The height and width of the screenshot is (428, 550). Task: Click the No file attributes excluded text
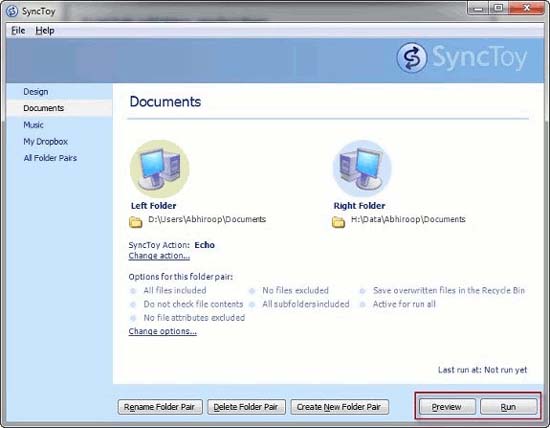pos(194,317)
